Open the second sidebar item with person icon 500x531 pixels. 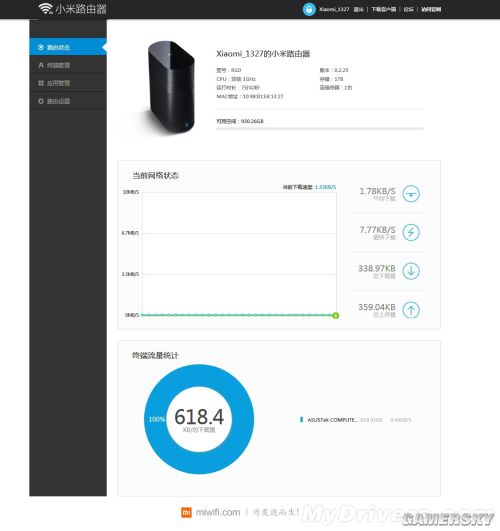tap(68, 65)
